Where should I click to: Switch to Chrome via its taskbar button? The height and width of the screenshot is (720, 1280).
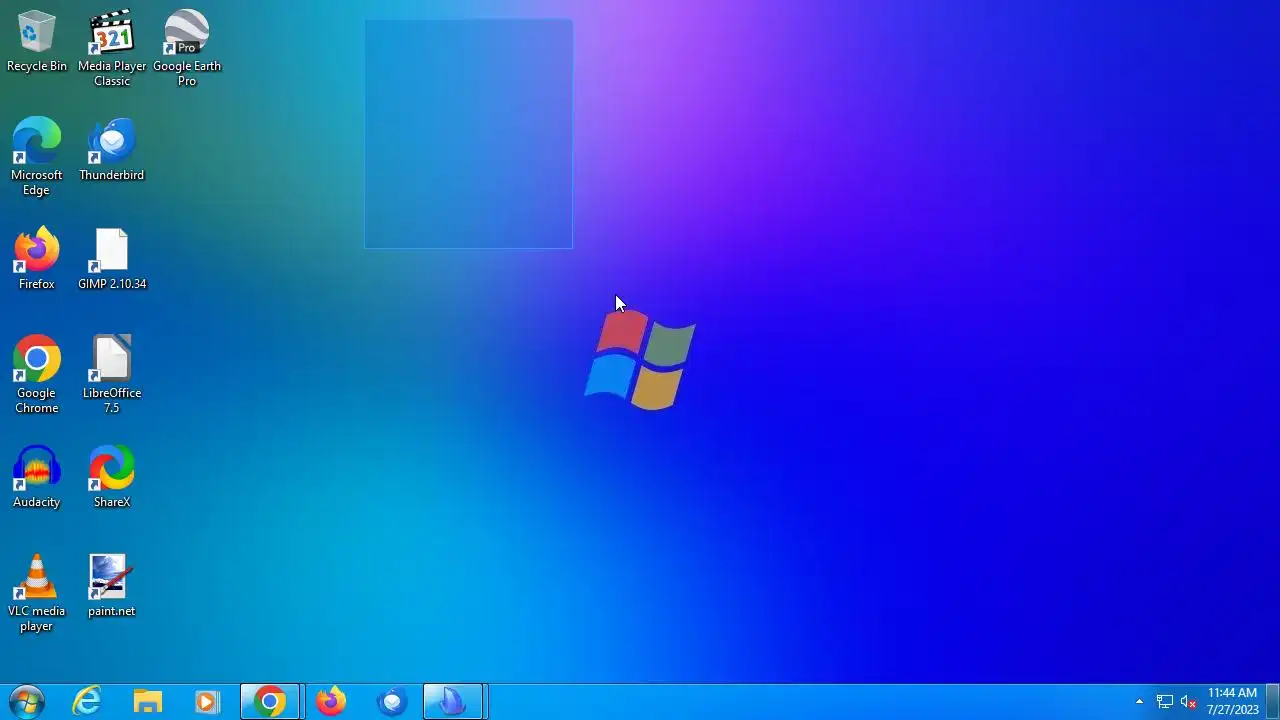(270, 702)
